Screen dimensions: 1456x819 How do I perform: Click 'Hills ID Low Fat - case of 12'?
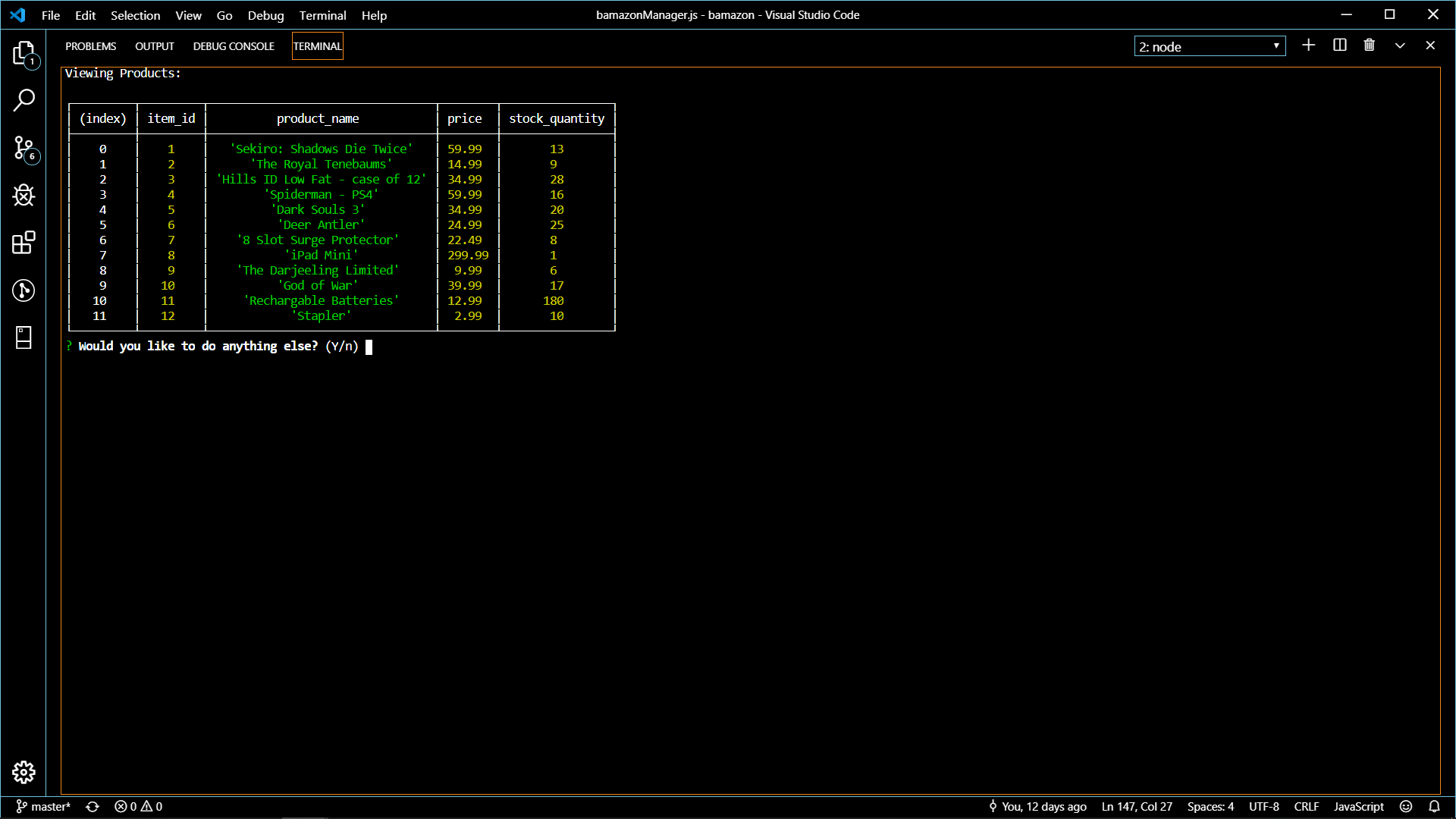[322, 180]
